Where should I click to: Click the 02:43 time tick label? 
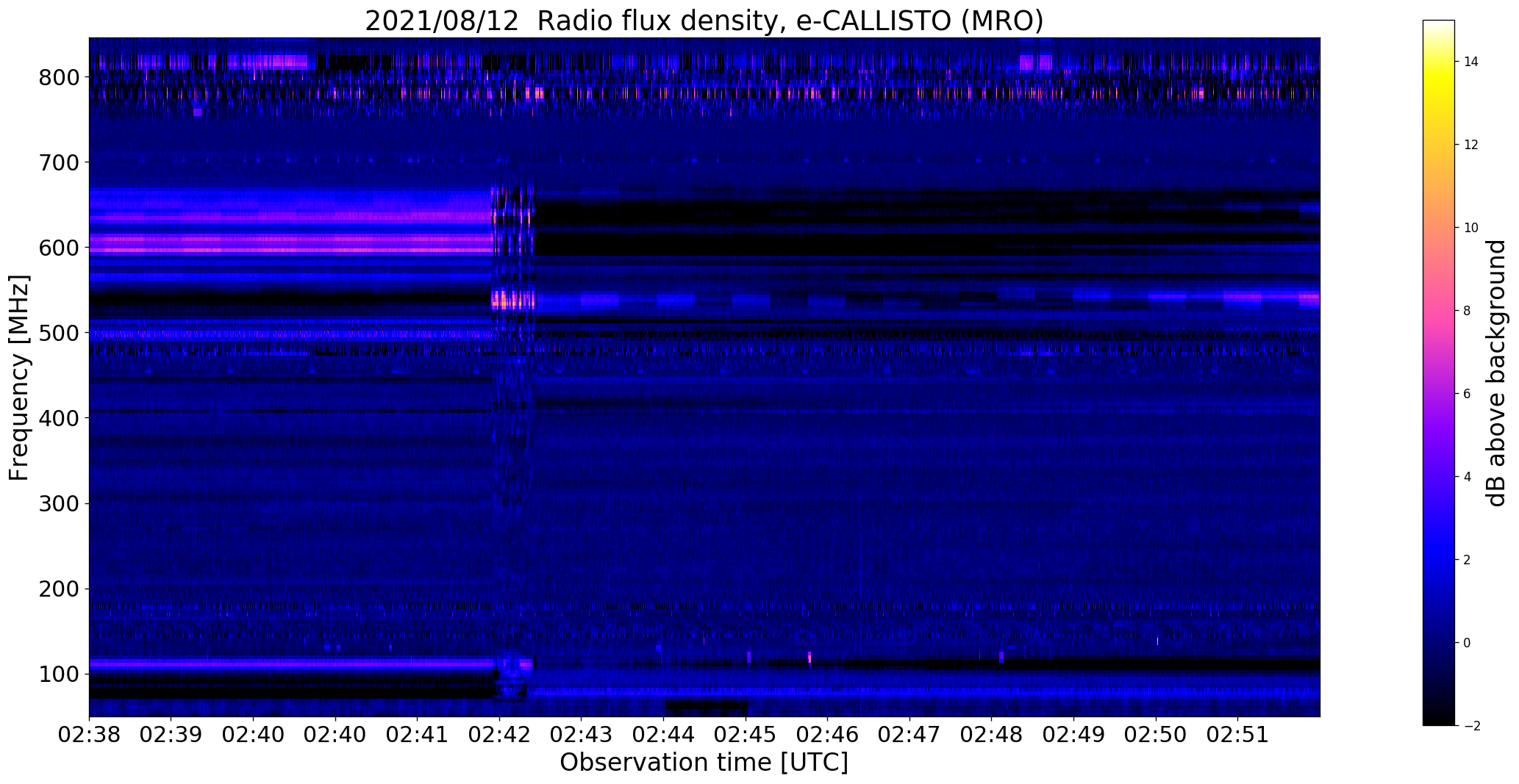(582, 735)
